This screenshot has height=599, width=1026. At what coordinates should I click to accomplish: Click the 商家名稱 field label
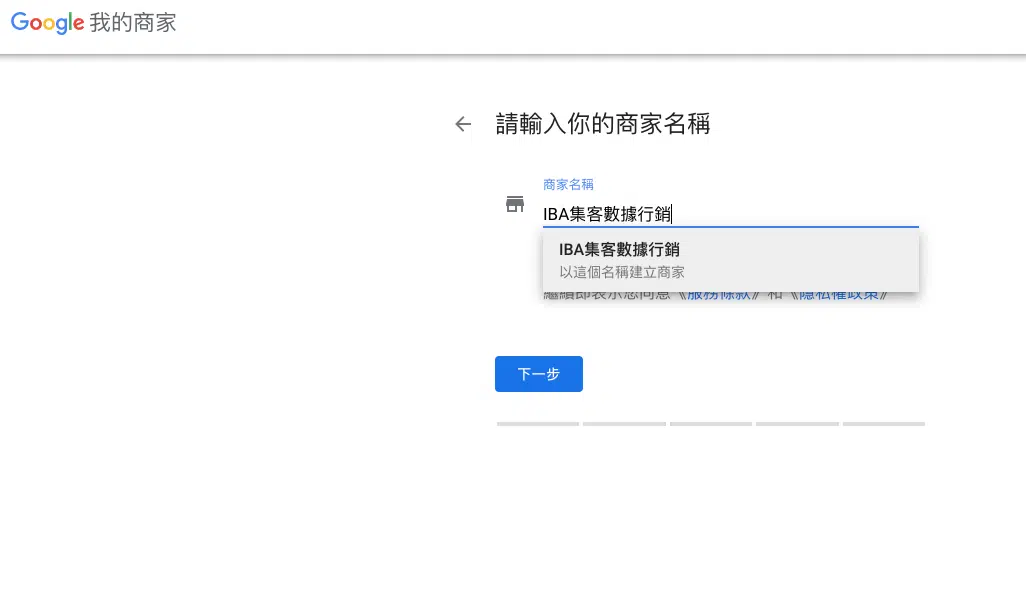tap(568, 185)
